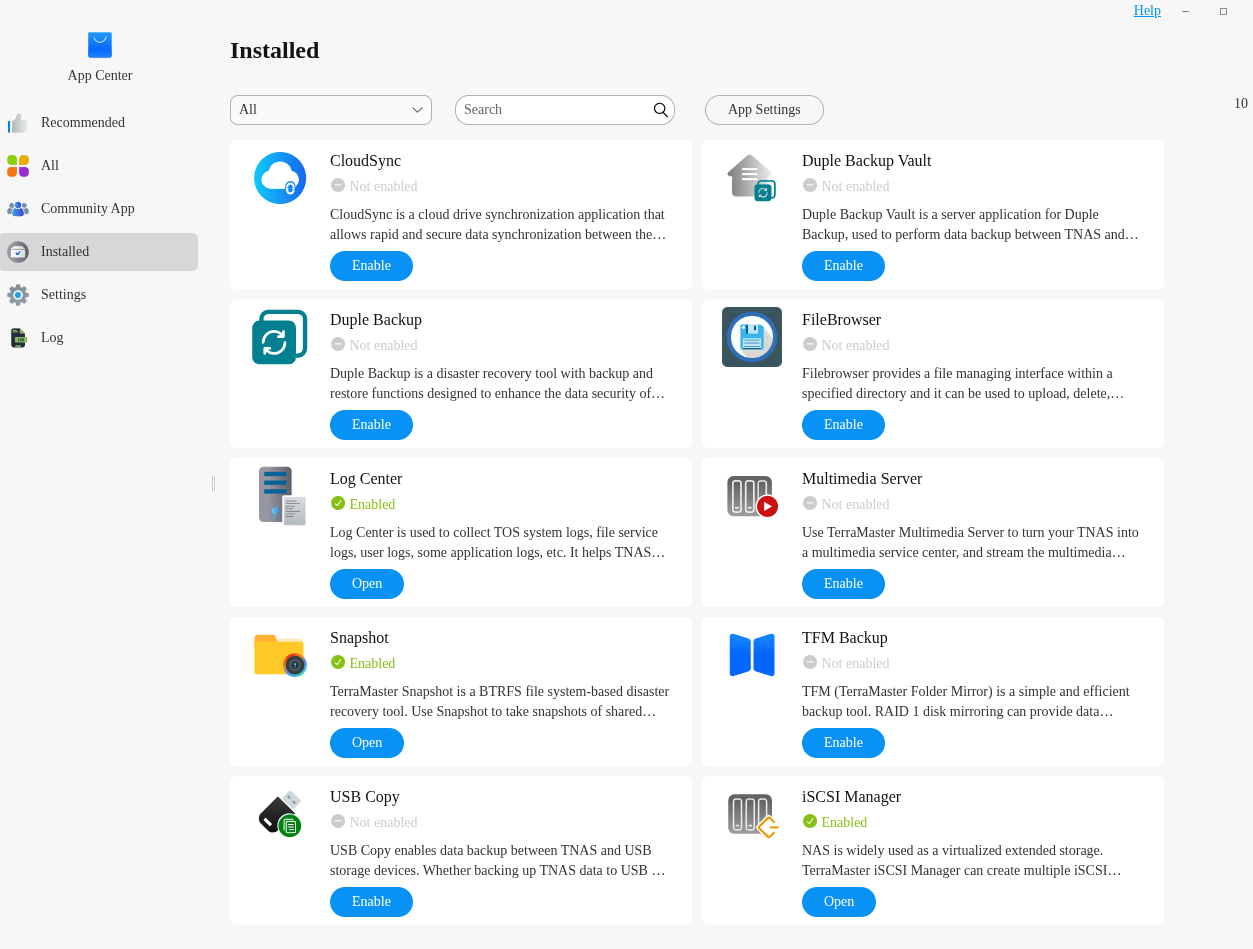Click the FileBrowser floppy disk icon
Screen dimensions: 1253x949
point(752,337)
